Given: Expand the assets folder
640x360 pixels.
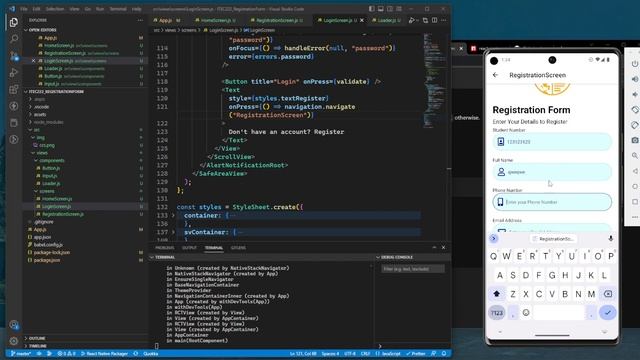Looking at the screenshot, I should pos(40,114).
